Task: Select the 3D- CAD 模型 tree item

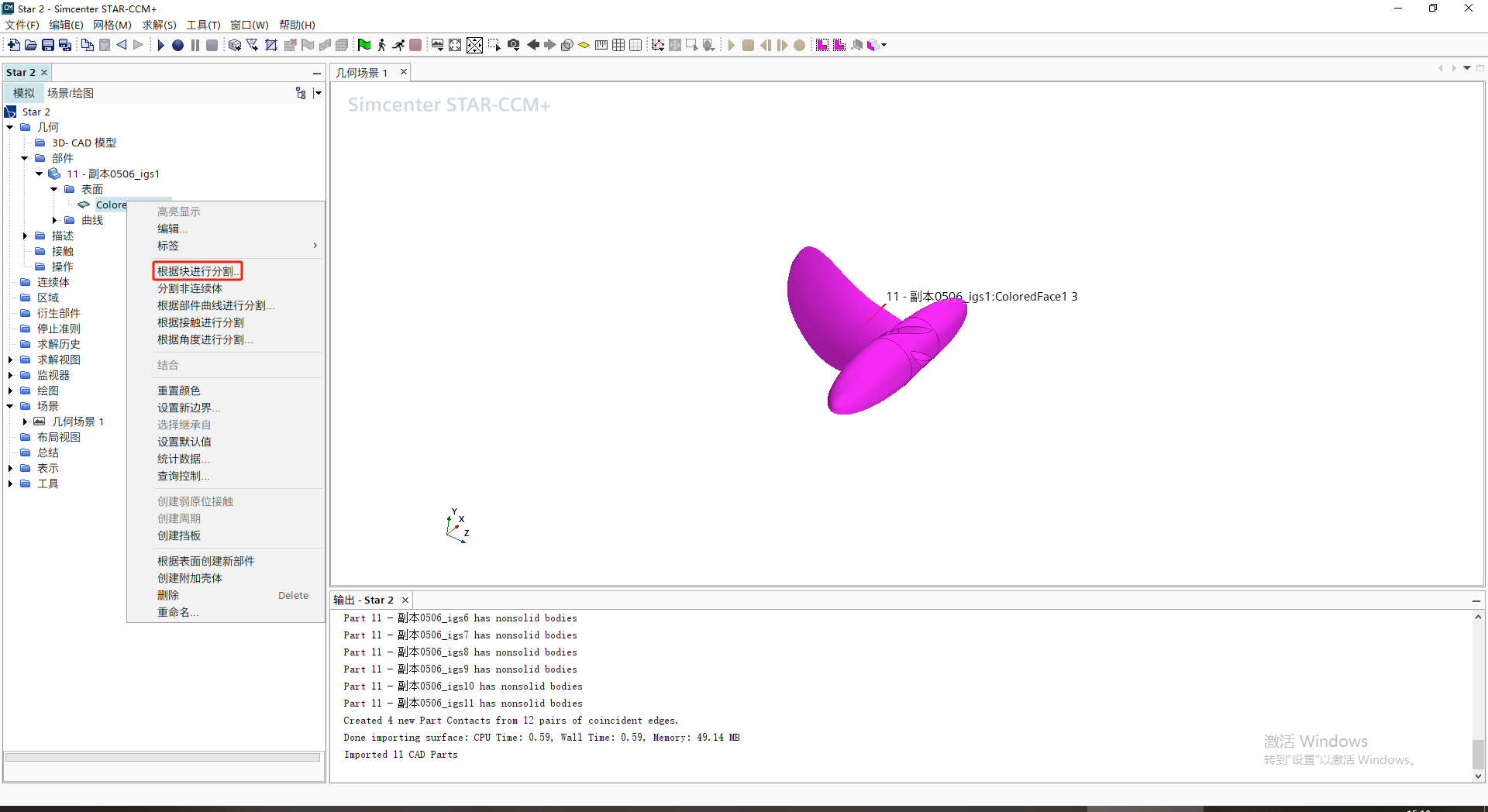Action: 84,143
